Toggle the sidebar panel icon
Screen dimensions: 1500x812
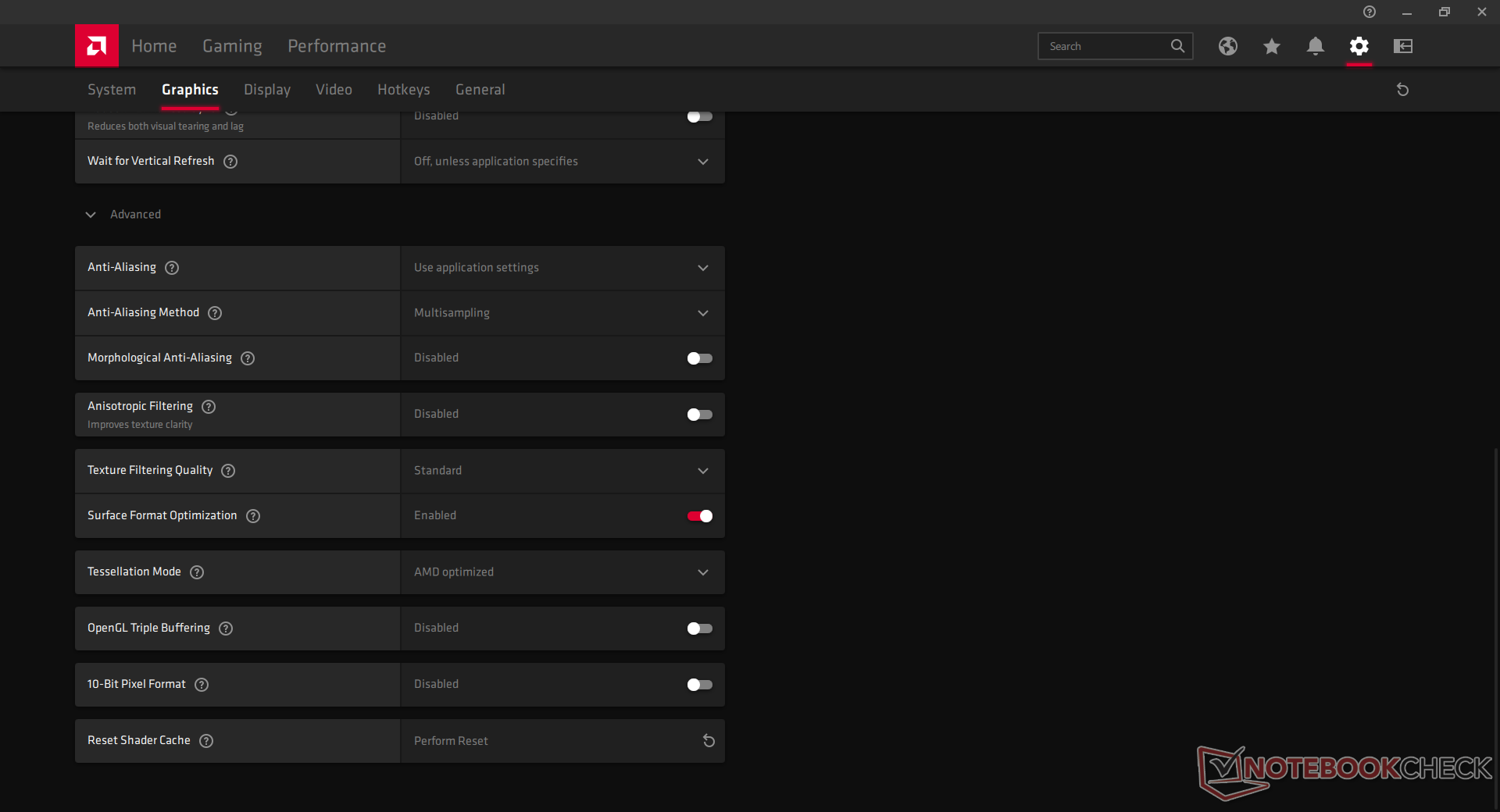click(x=1402, y=46)
